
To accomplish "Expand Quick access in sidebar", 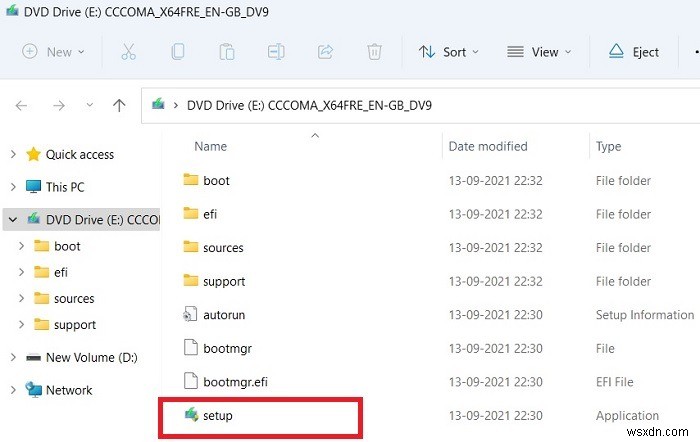I will click(13, 154).
